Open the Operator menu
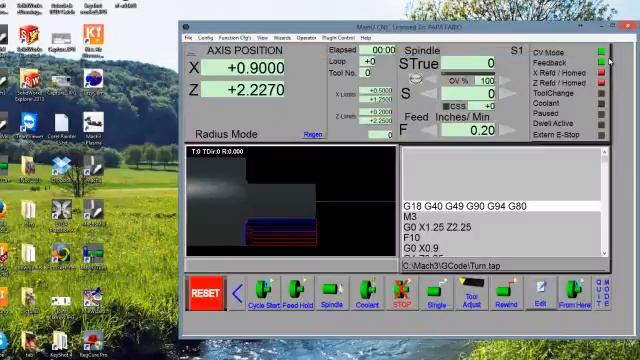The height and width of the screenshot is (360, 640). click(x=306, y=38)
